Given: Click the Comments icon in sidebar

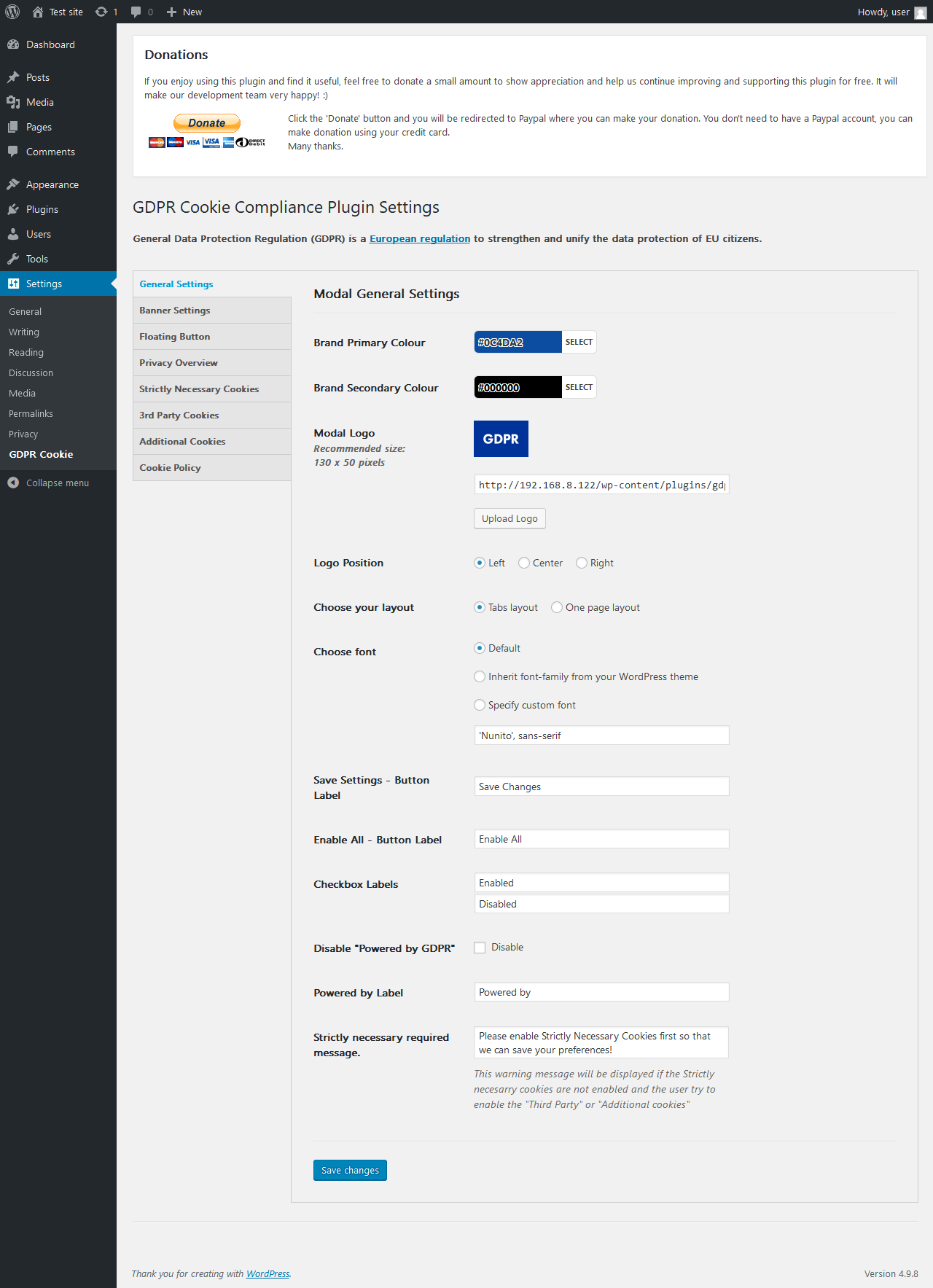Looking at the screenshot, I should click(x=13, y=152).
